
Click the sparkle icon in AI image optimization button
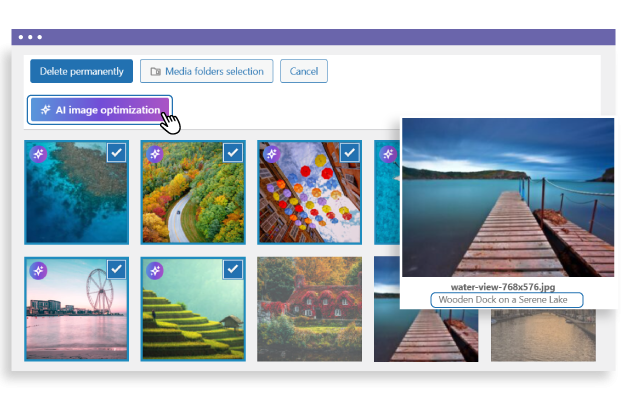click(45, 110)
